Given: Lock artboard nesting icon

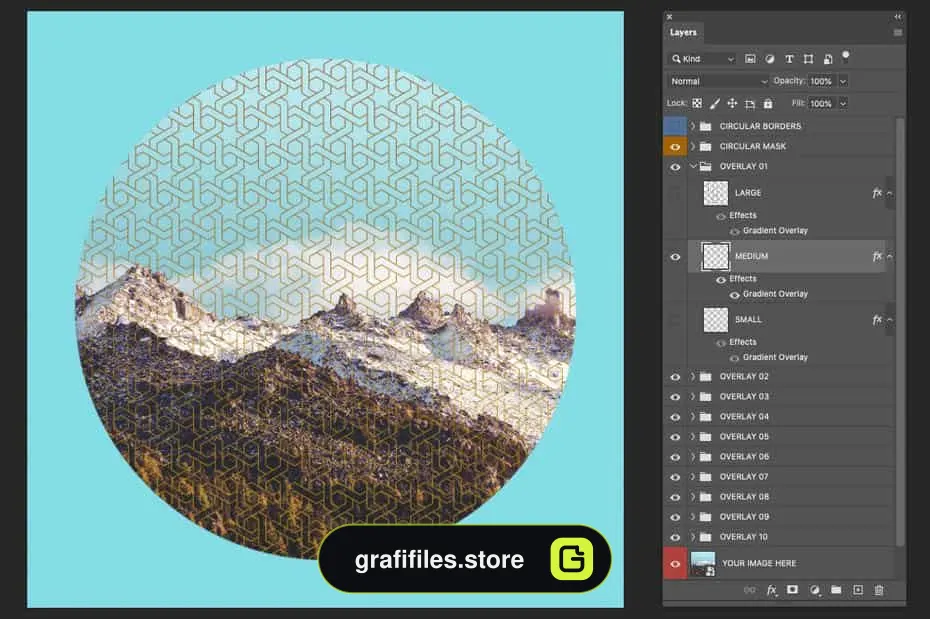Looking at the screenshot, I should (x=750, y=104).
